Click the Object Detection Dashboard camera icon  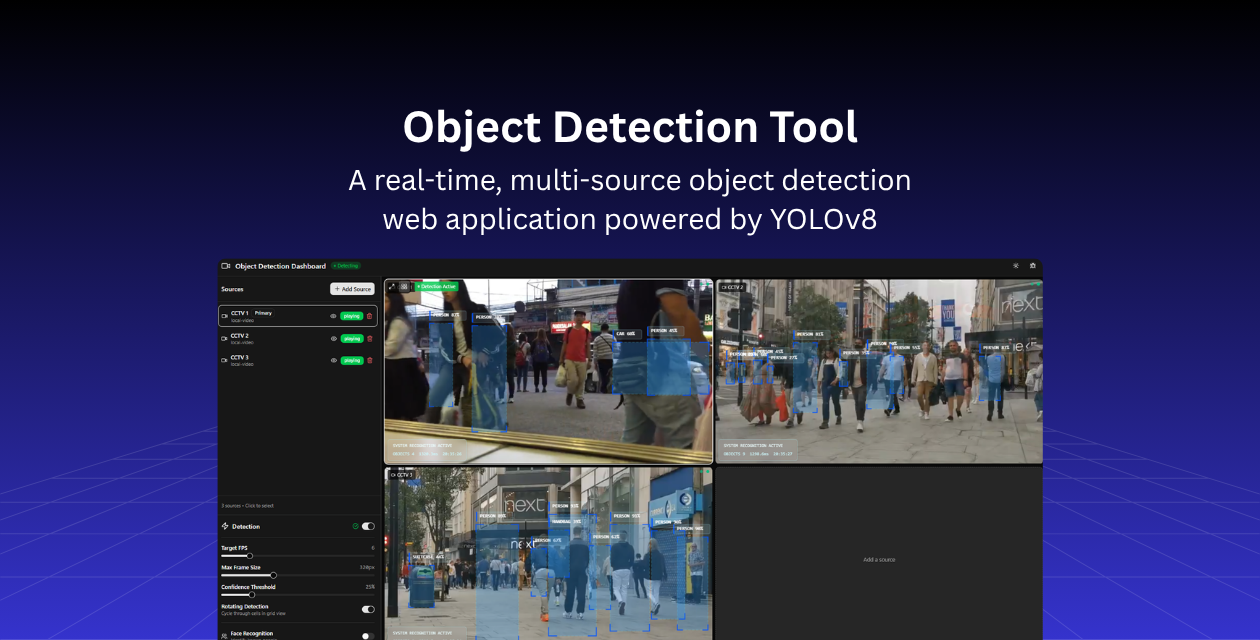click(226, 266)
